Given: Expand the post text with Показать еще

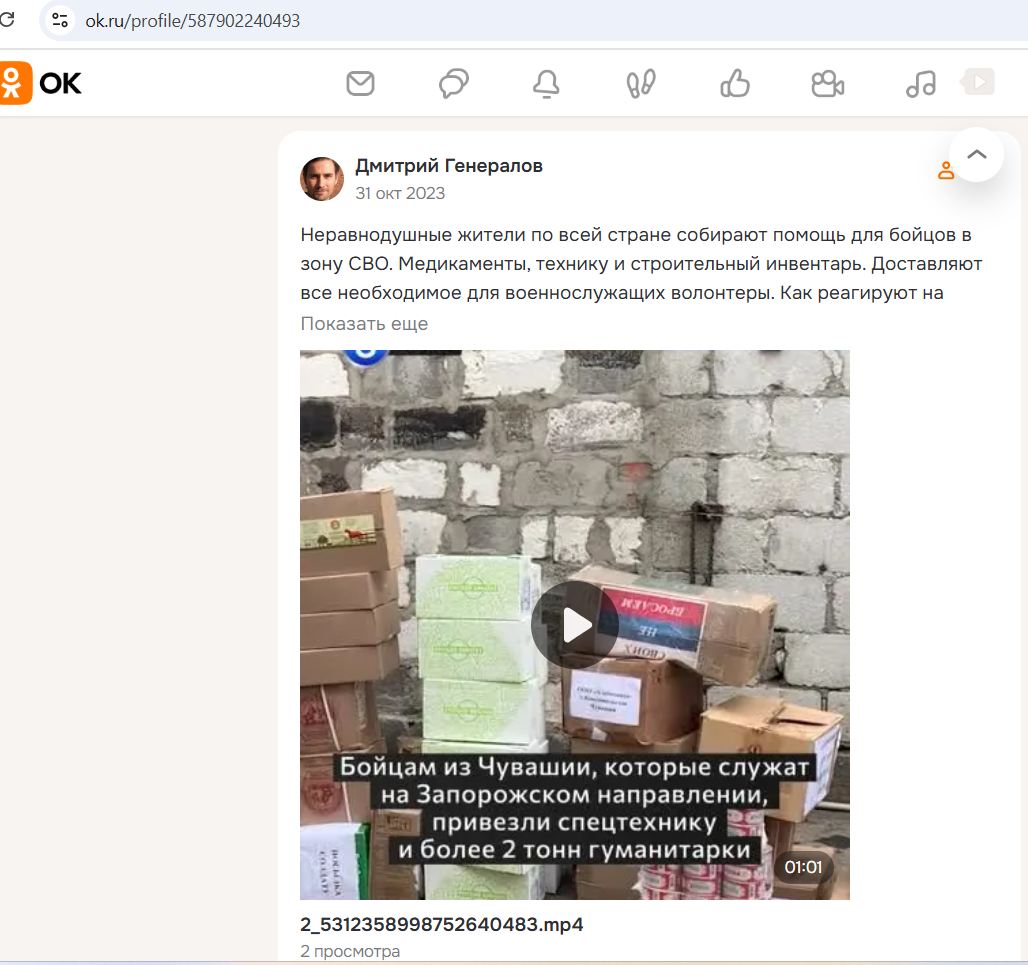Looking at the screenshot, I should point(364,323).
